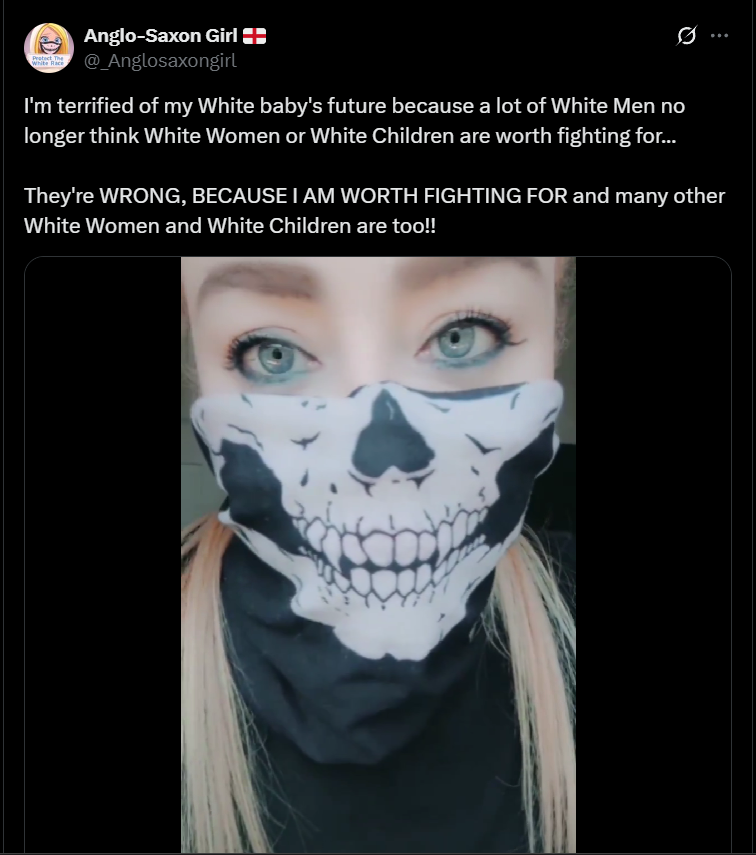Click the England flag emoji beside the name
The image size is (756, 855).
(254, 36)
